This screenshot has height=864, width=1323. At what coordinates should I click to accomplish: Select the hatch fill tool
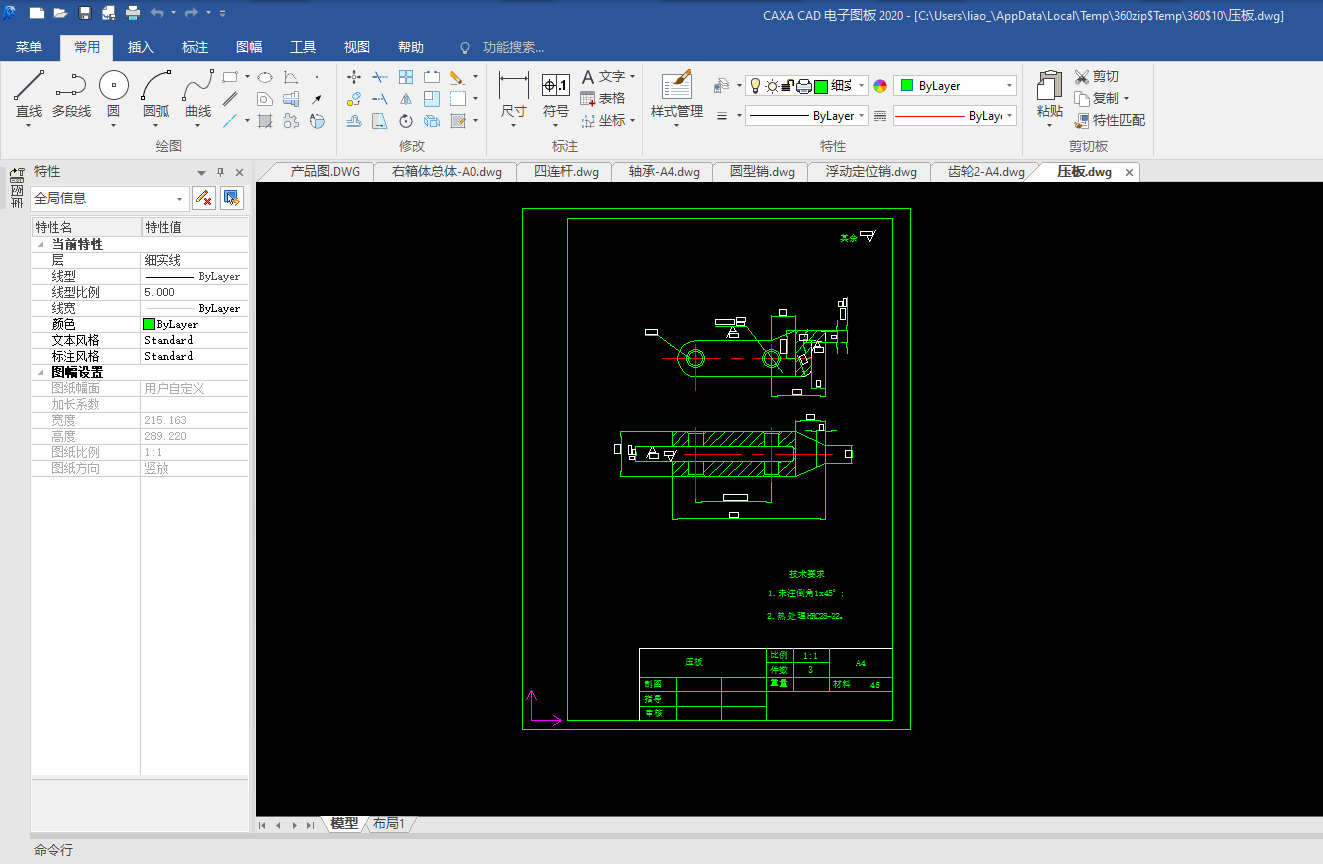pyautogui.click(x=265, y=121)
